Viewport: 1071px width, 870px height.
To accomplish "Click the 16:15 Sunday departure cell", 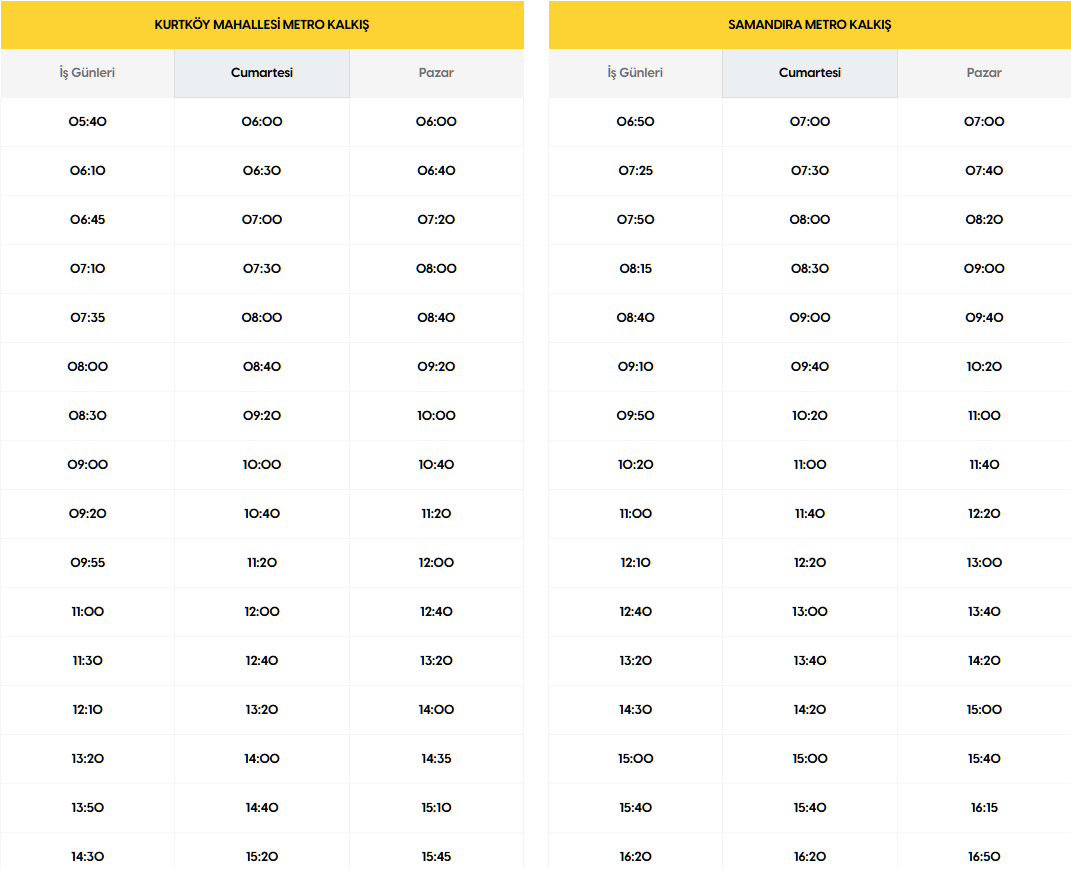I will pyautogui.click(x=984, y=808).
